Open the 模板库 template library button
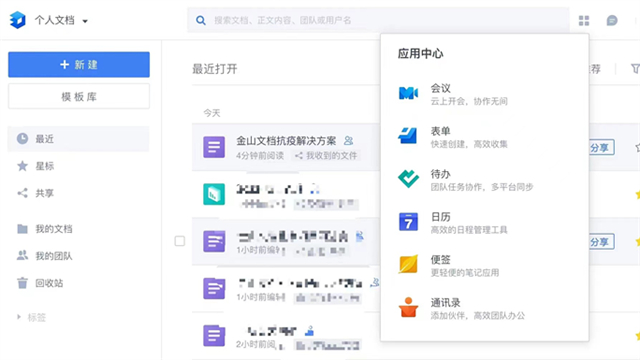The width and height of the screenshot is (640, 360). pos(79,96)
